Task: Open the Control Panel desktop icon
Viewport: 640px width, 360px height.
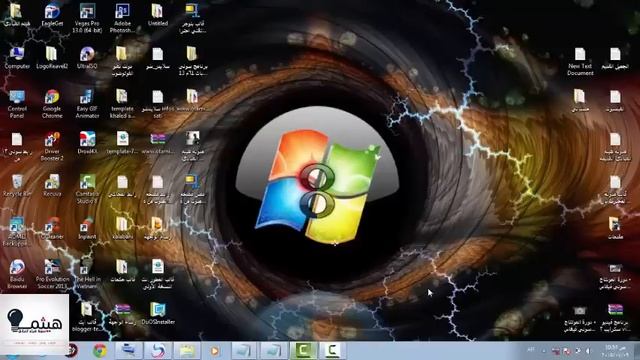Action: pos(17,104)
